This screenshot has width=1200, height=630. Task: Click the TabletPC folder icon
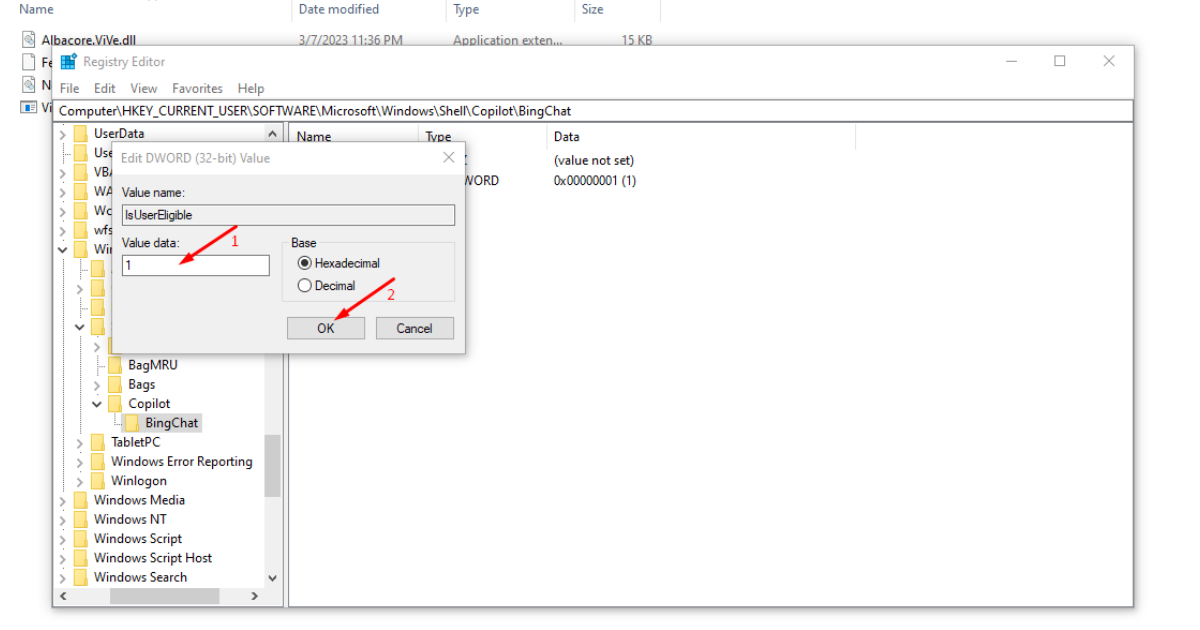coord(98,442)
